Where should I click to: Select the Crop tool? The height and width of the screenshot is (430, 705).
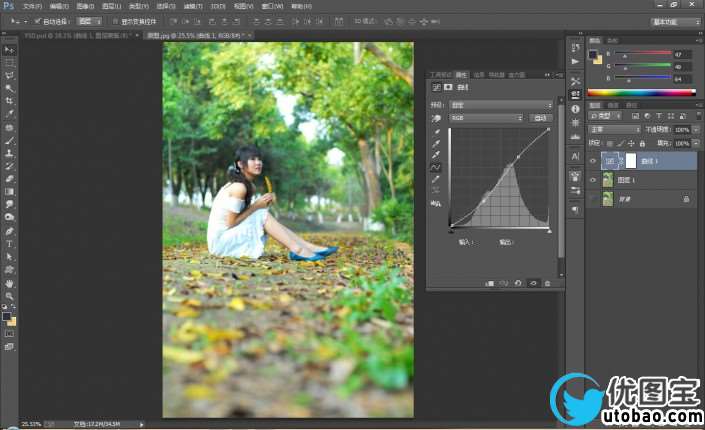point(9,101)
